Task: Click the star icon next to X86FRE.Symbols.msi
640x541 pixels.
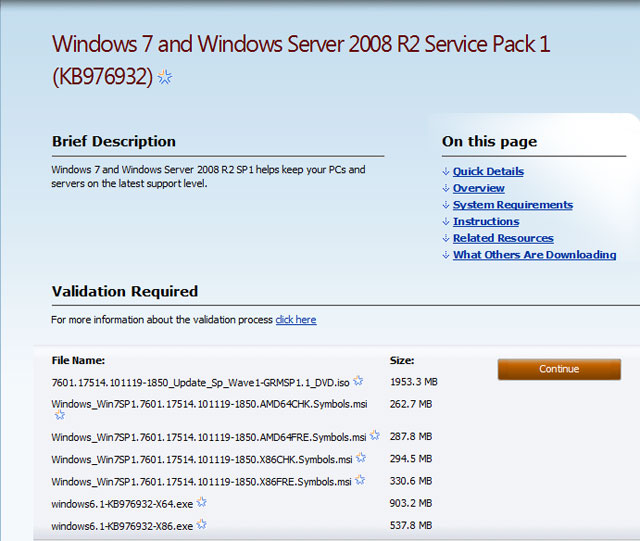Action: pos(360,480)
